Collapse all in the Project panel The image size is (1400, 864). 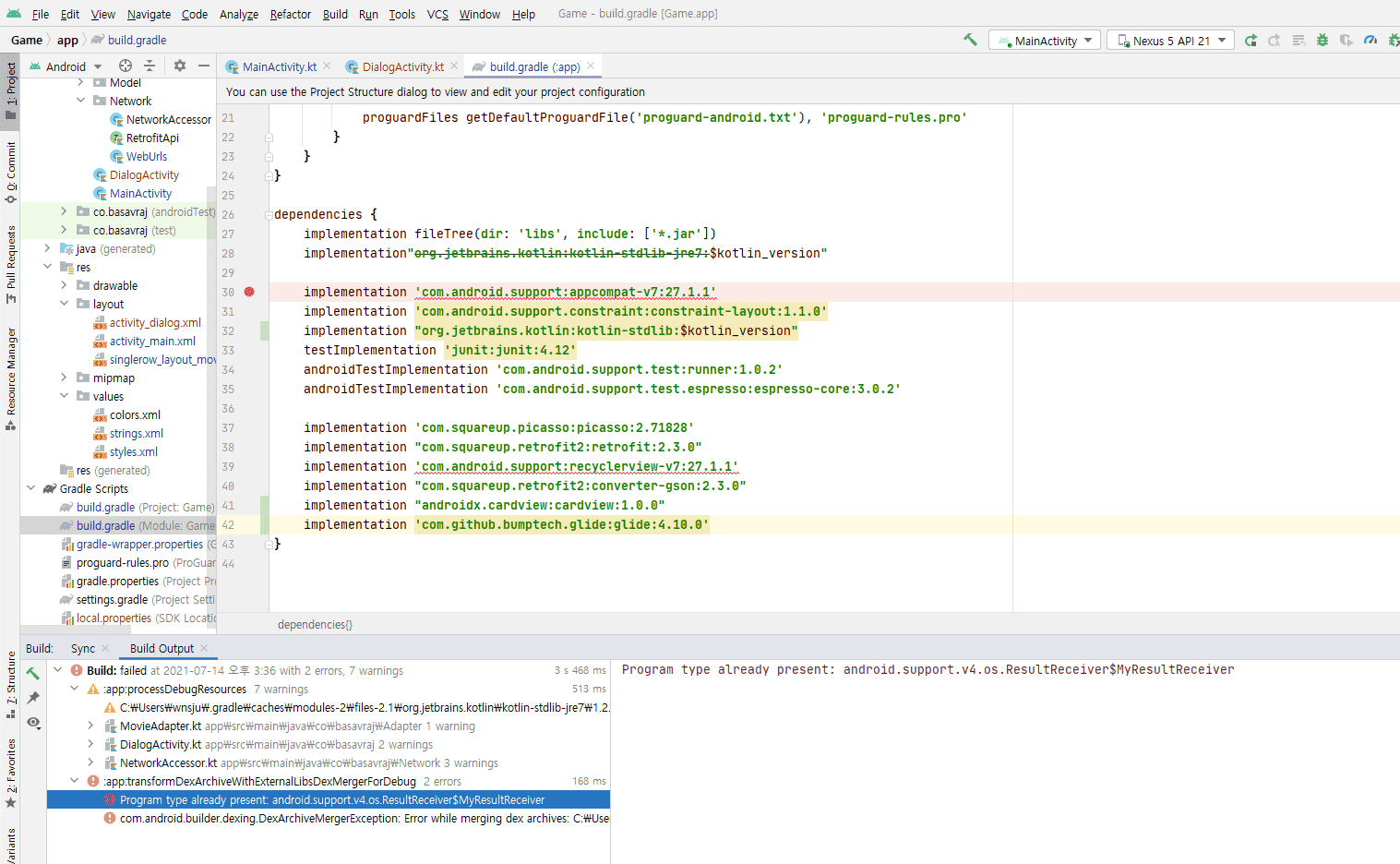150,66
